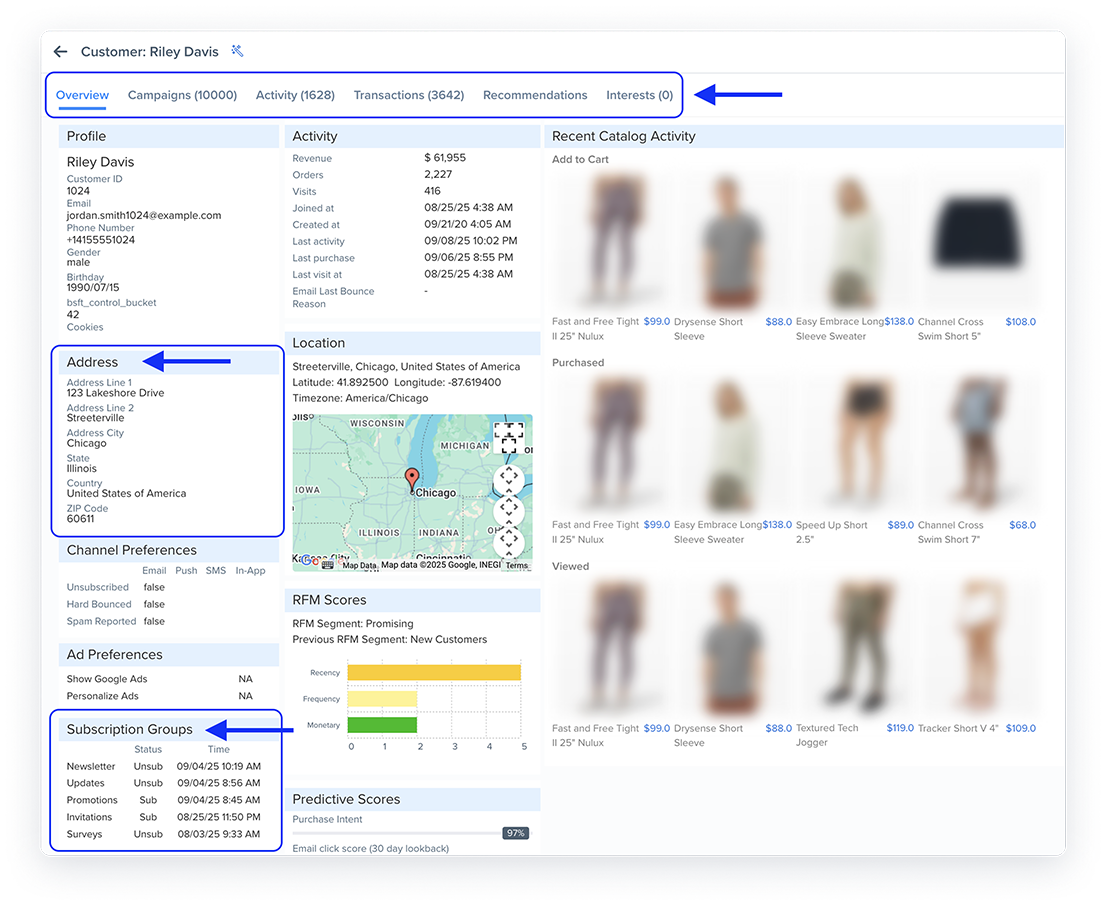This screenshot has height=905, width=1105.
Task: Click the green Monetary bar in RFM chart
Action: 381,725
